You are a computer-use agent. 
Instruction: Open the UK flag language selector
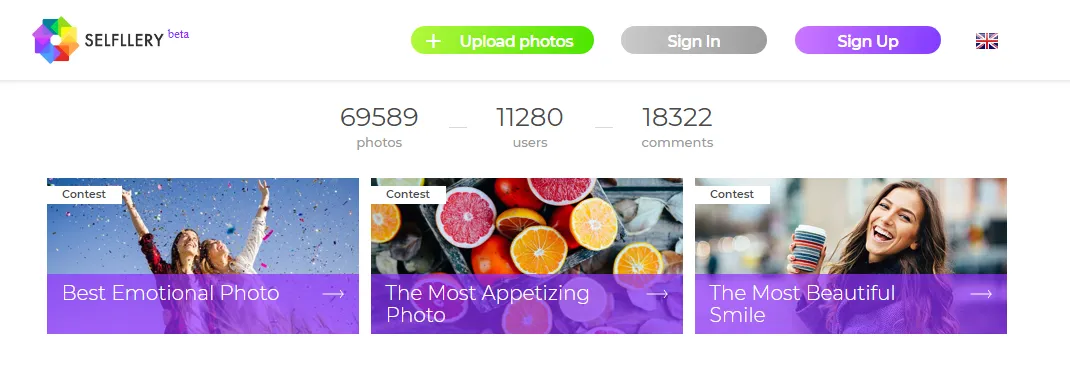[987, 41]
